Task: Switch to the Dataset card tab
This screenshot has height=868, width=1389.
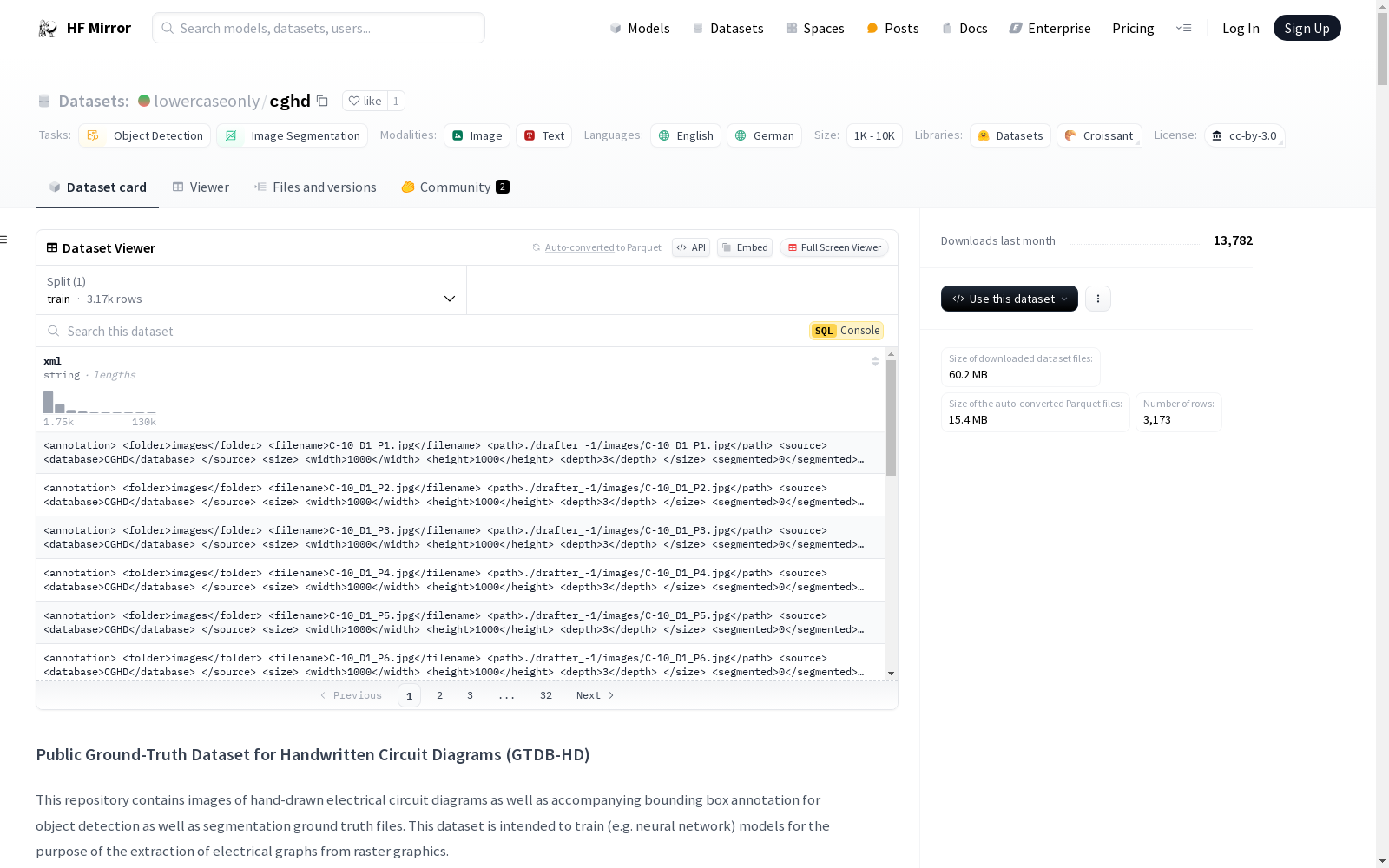Action: [97, 187]
